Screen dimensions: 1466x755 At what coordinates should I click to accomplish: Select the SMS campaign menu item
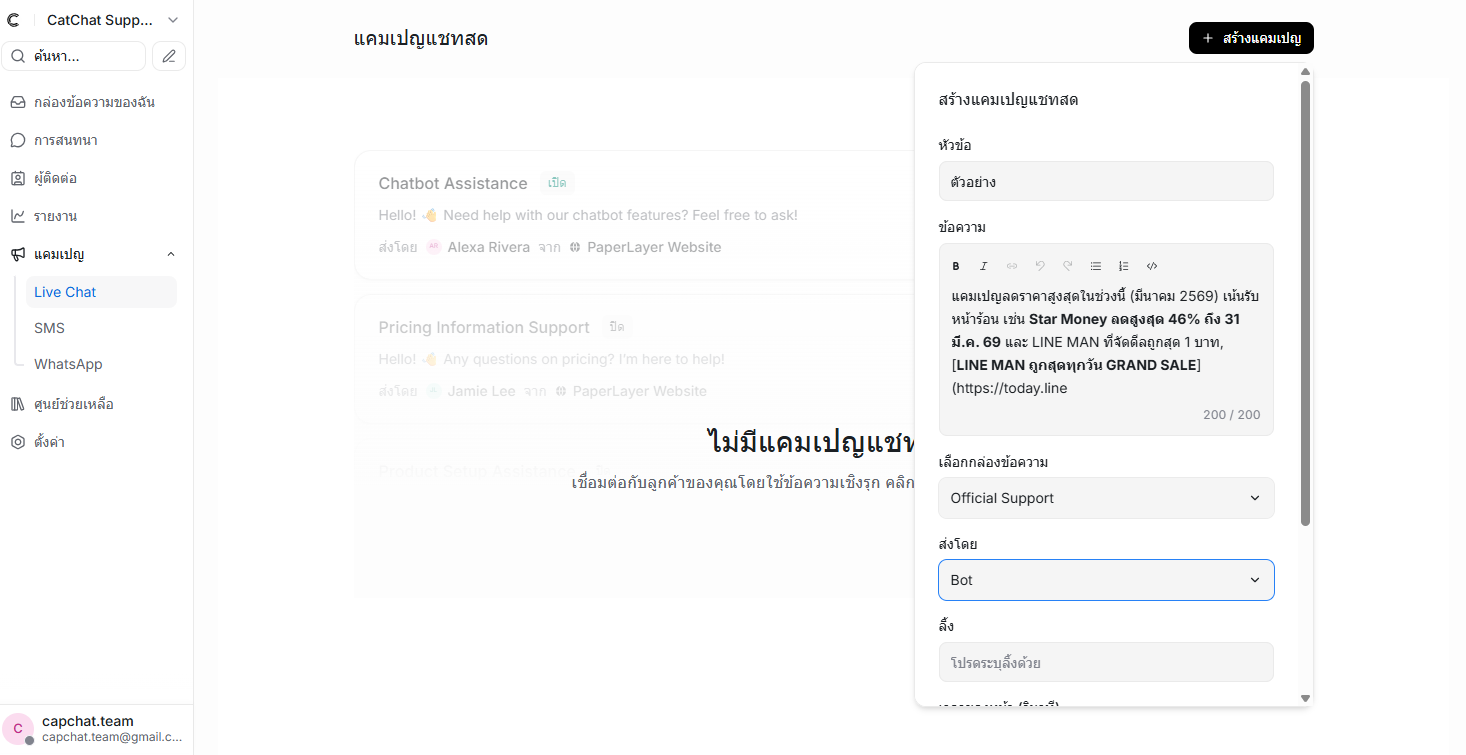[49, 328]
